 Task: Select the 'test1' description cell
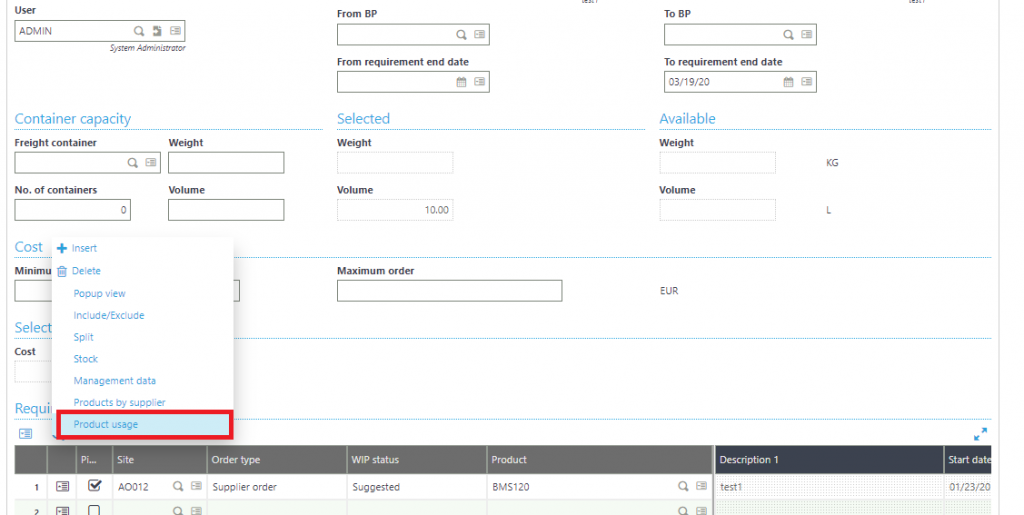pyautogui.click(x=829, y=487)
